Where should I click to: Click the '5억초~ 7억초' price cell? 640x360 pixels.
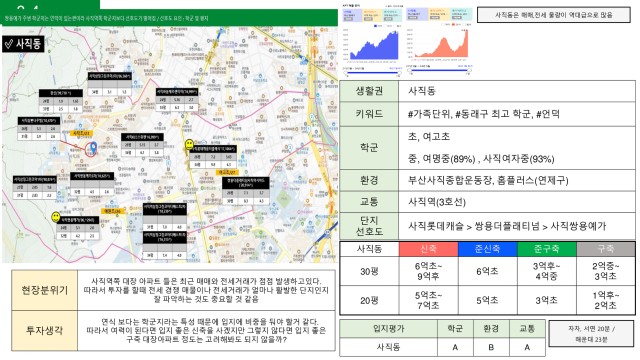[428, 300]
